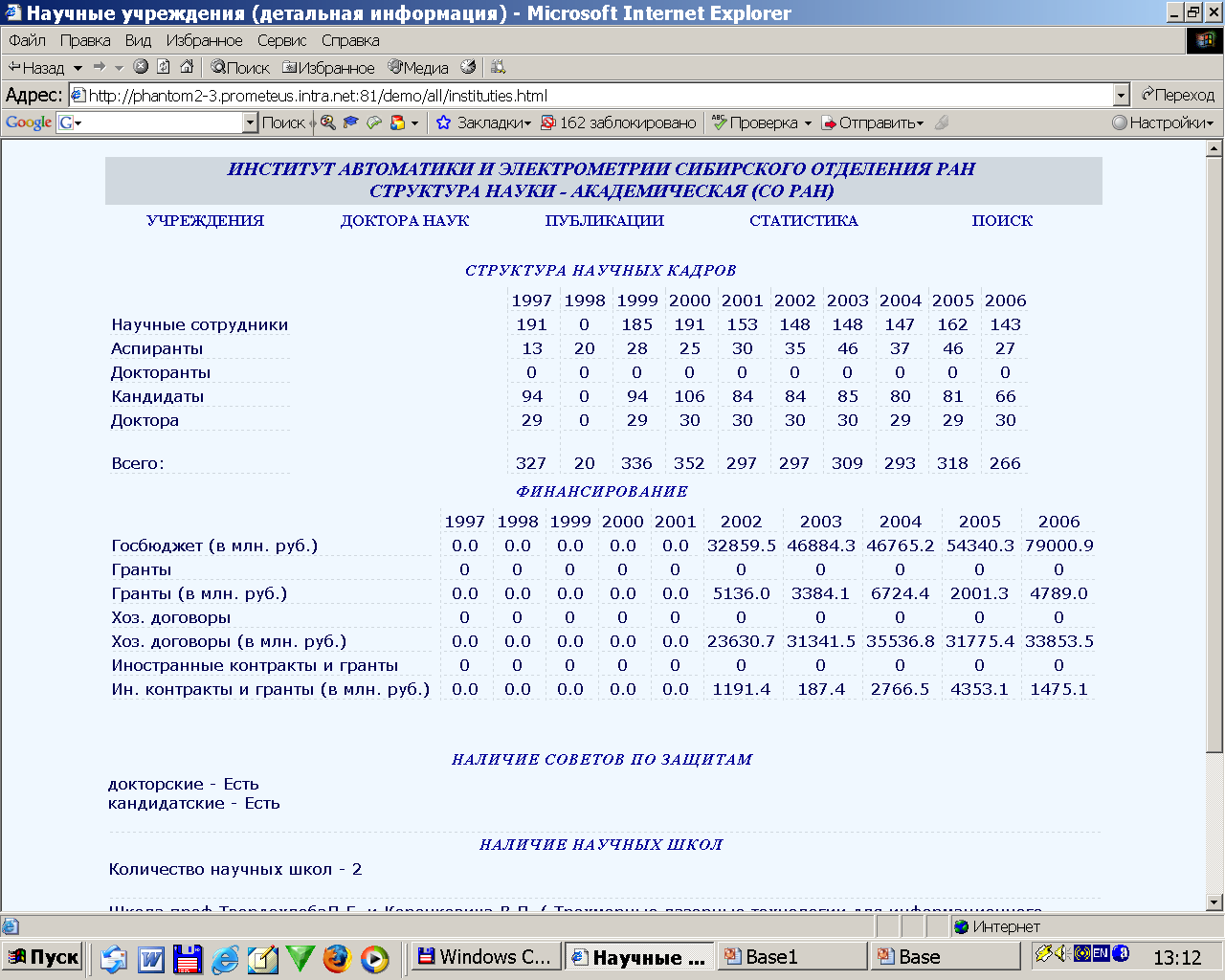Expand the Назад history dropdown arrow
The width and height of the screenshot is (1225, 980).
(78, 68)
